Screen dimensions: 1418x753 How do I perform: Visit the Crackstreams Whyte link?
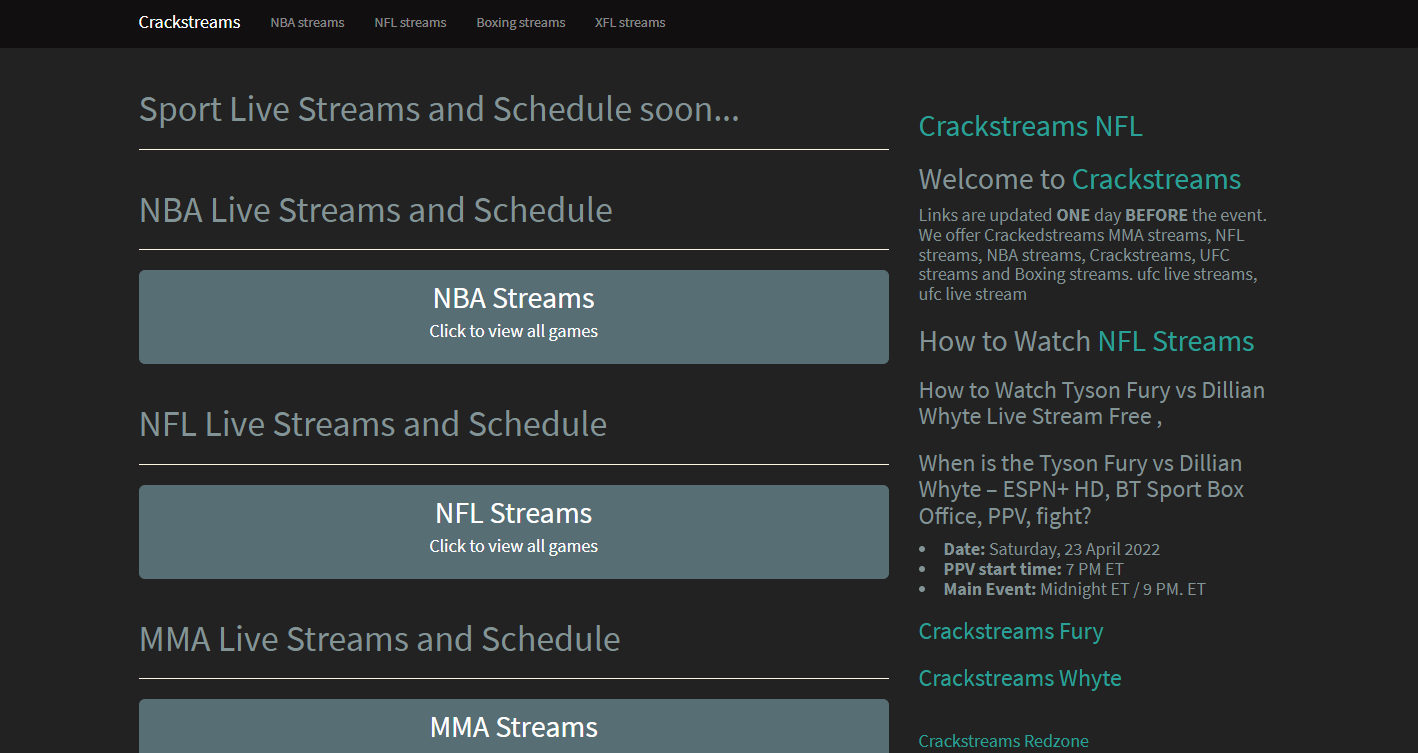point(1020,679)
